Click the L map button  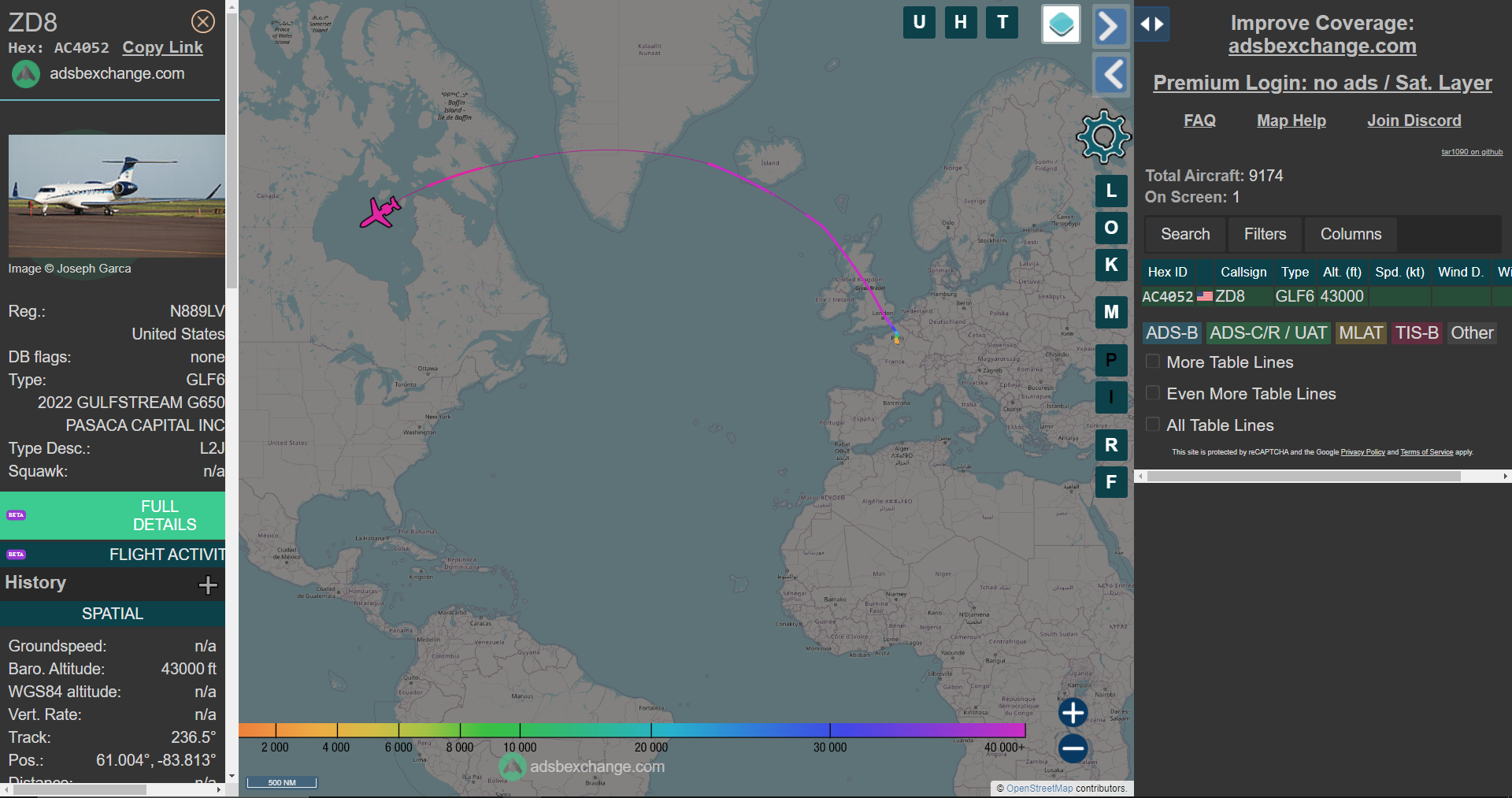tap(1111, 191)
